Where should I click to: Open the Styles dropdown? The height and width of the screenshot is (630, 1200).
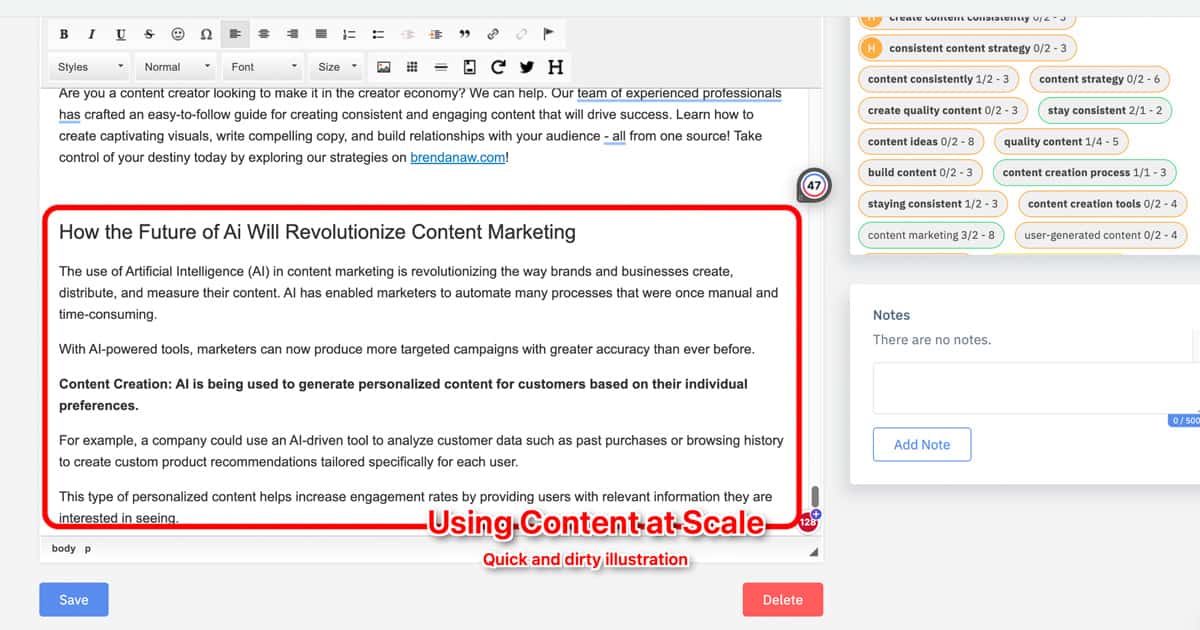pyautogui.click(x=88, y=66)
